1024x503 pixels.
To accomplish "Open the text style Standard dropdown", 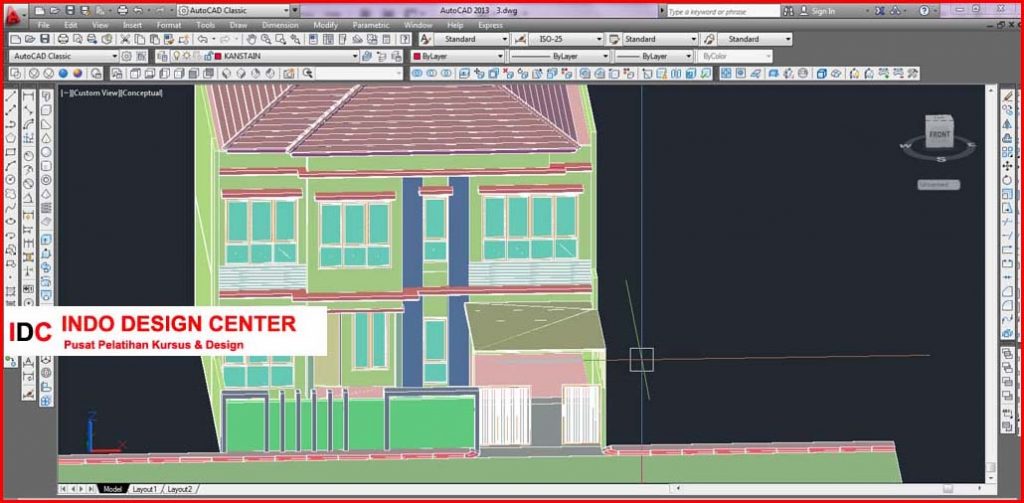I will 505,39.
